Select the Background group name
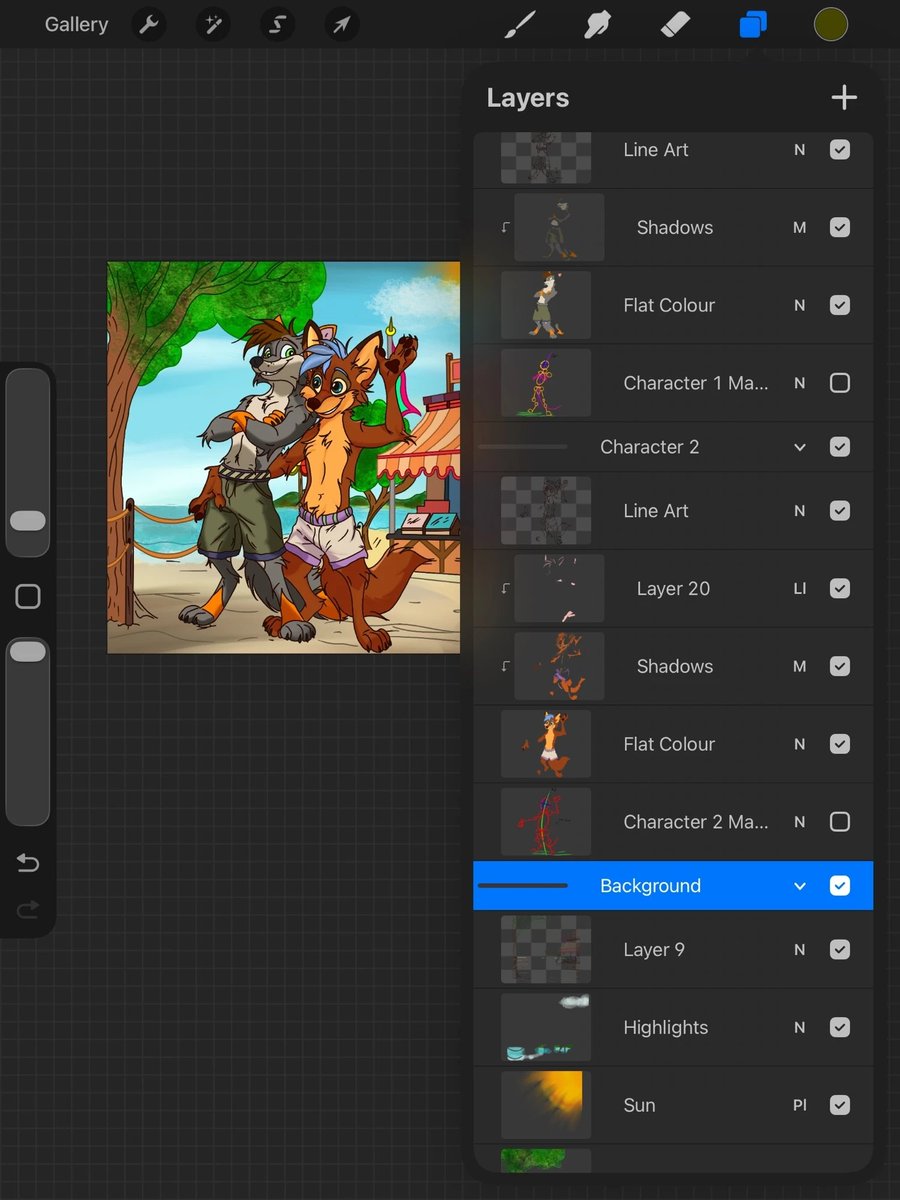The height and width of the screenshot is (1200, 900). coord(650,886)
